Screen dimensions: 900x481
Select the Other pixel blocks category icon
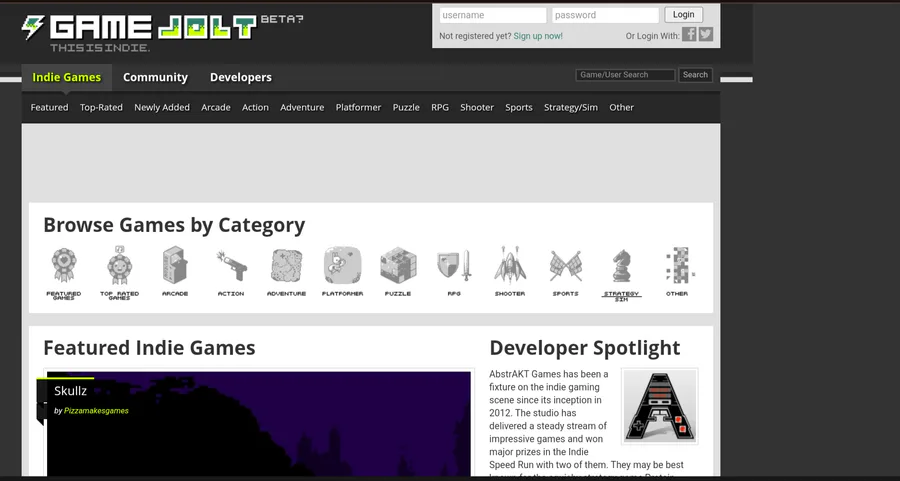[679, 265]
